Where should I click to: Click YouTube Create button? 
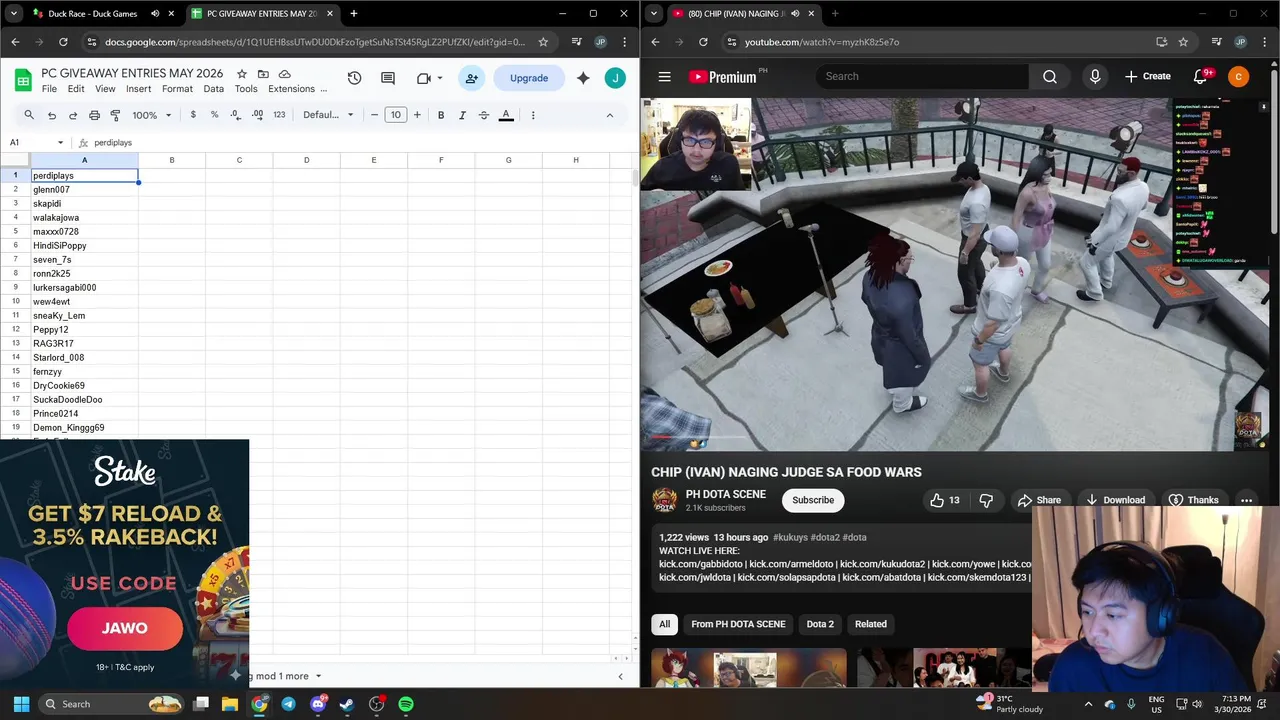pos(1147,77)
